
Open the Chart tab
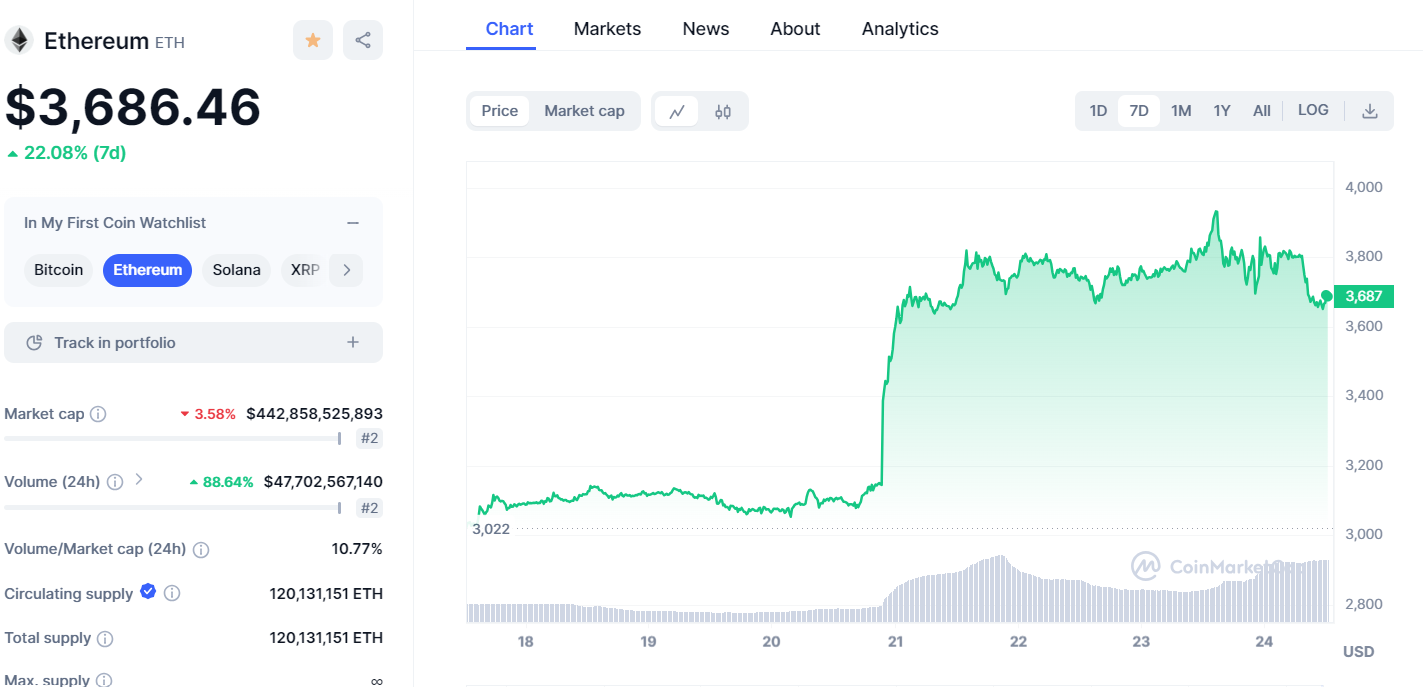click(x=510, y=29)
